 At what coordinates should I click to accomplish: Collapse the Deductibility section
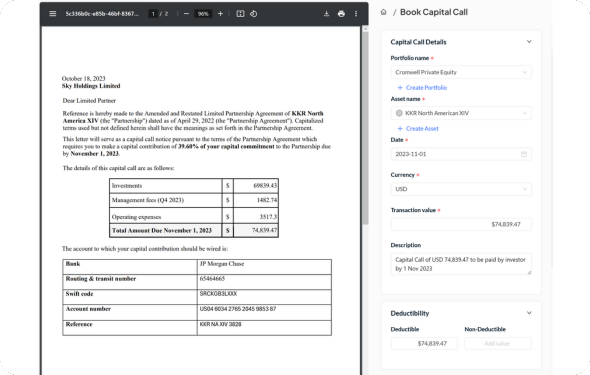point(529,313)
